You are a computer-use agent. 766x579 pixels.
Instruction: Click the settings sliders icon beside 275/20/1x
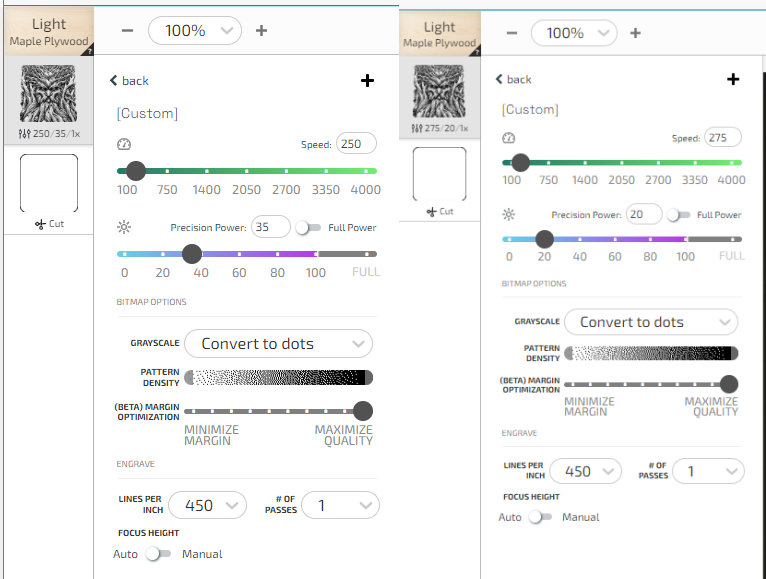pos(417,129)
